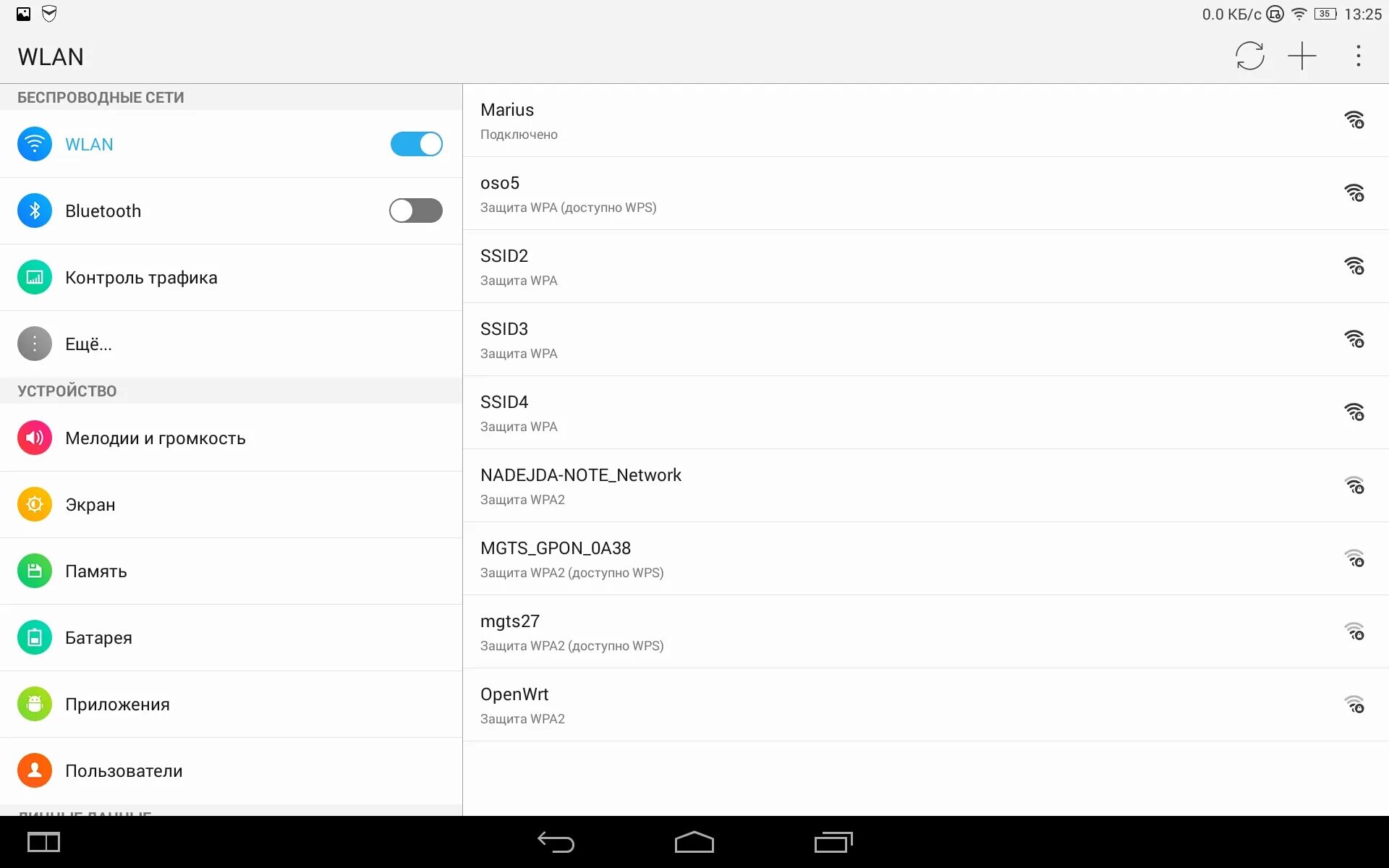The image size is (1389, 868).
Task: Tap the Android back navigation button
Action: tap(556, 842)
